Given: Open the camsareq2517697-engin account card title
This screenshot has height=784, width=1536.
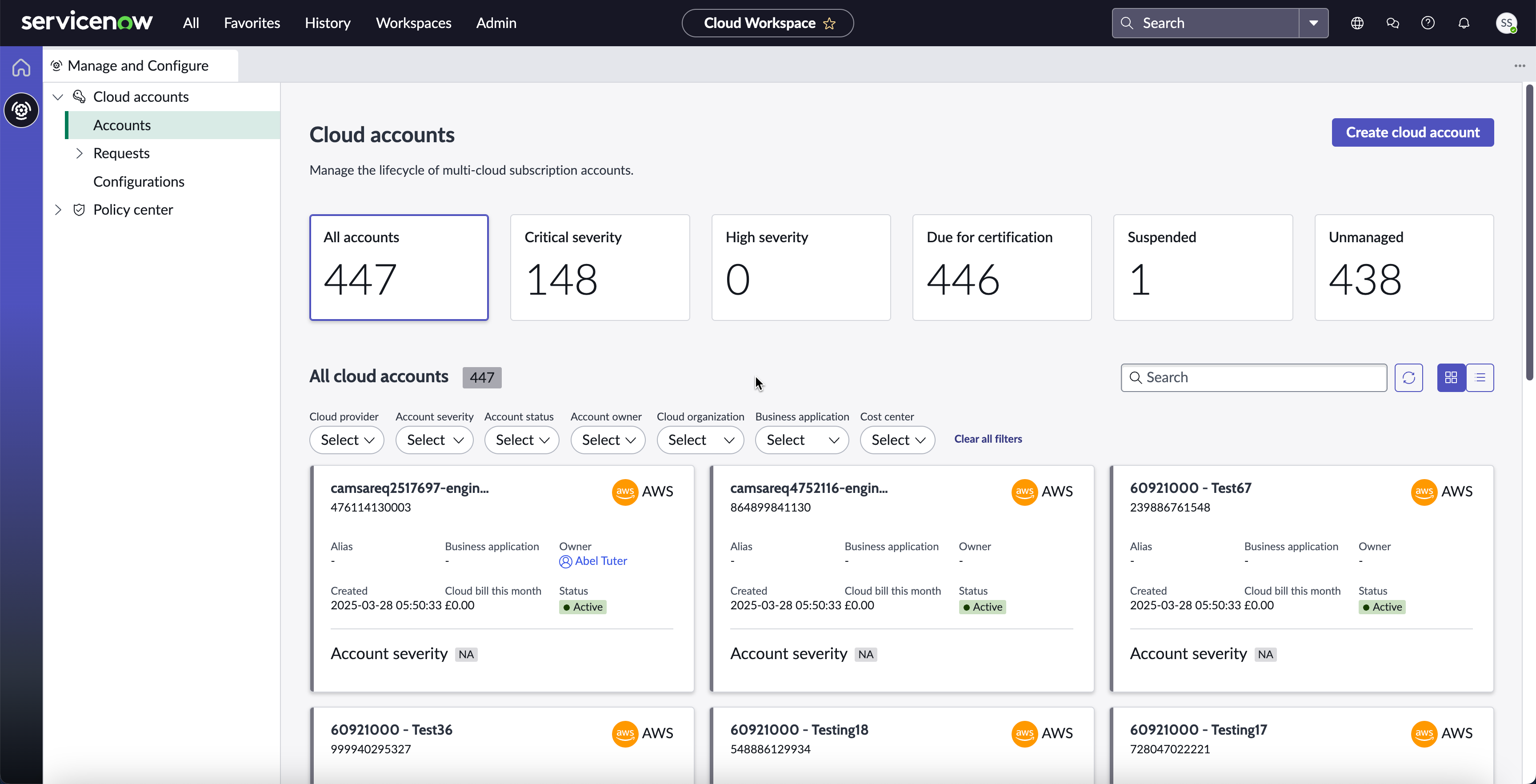Looking at the screenshot, I should click(x=410, y=488).
